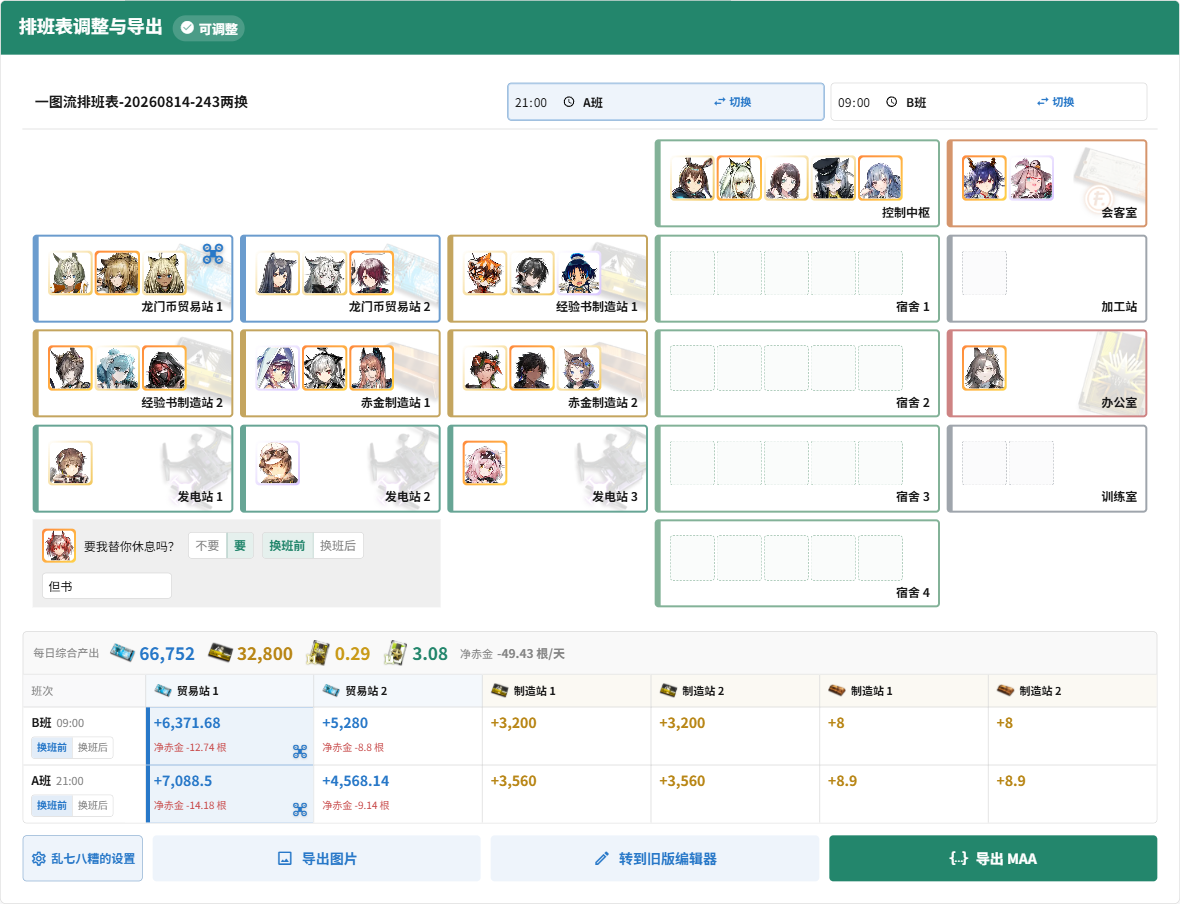The height and width of the screenshot is (904, 1180).
Task: Click the 净赤金 -9.14 根 text
Action: click(356, 805)
